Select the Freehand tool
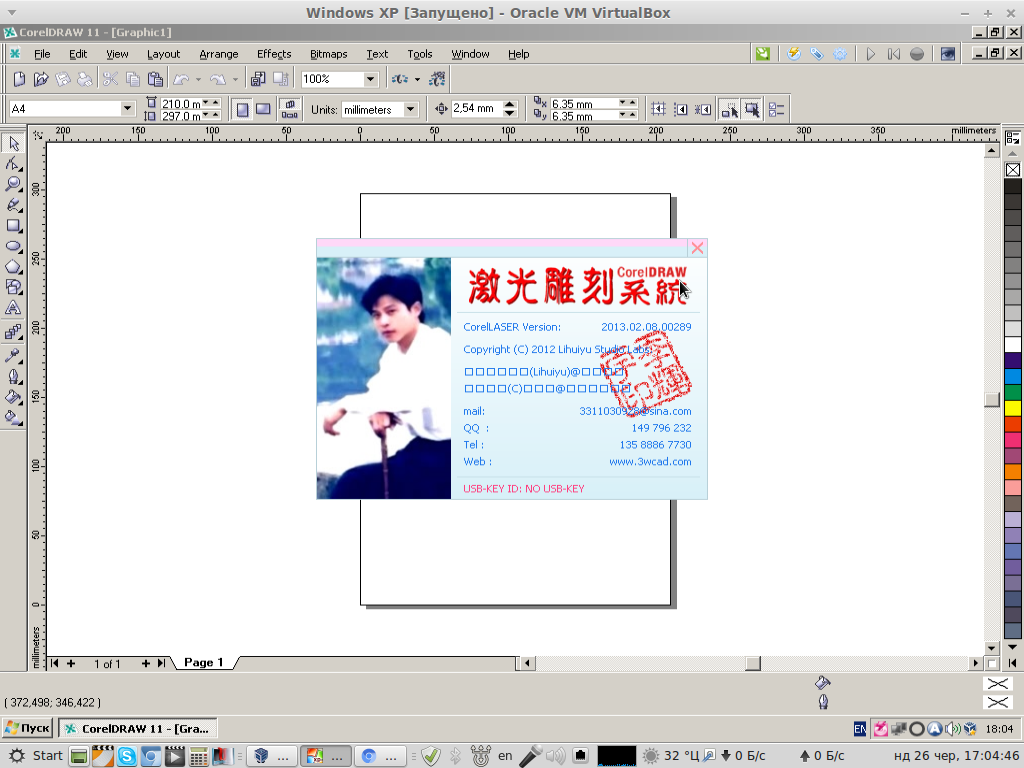 (x=13, y=205)
